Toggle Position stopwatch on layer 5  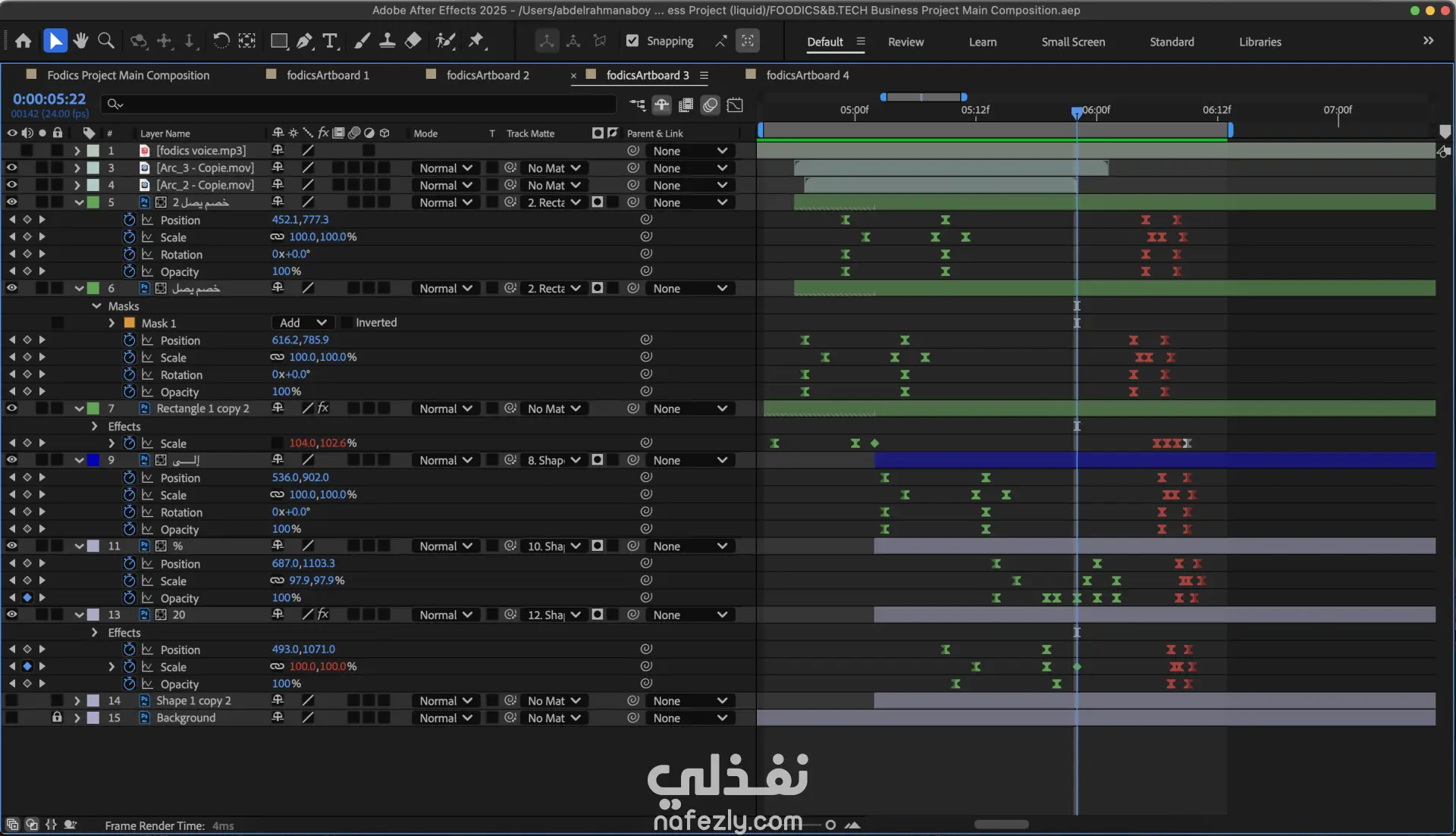click(x=129, y=220)
